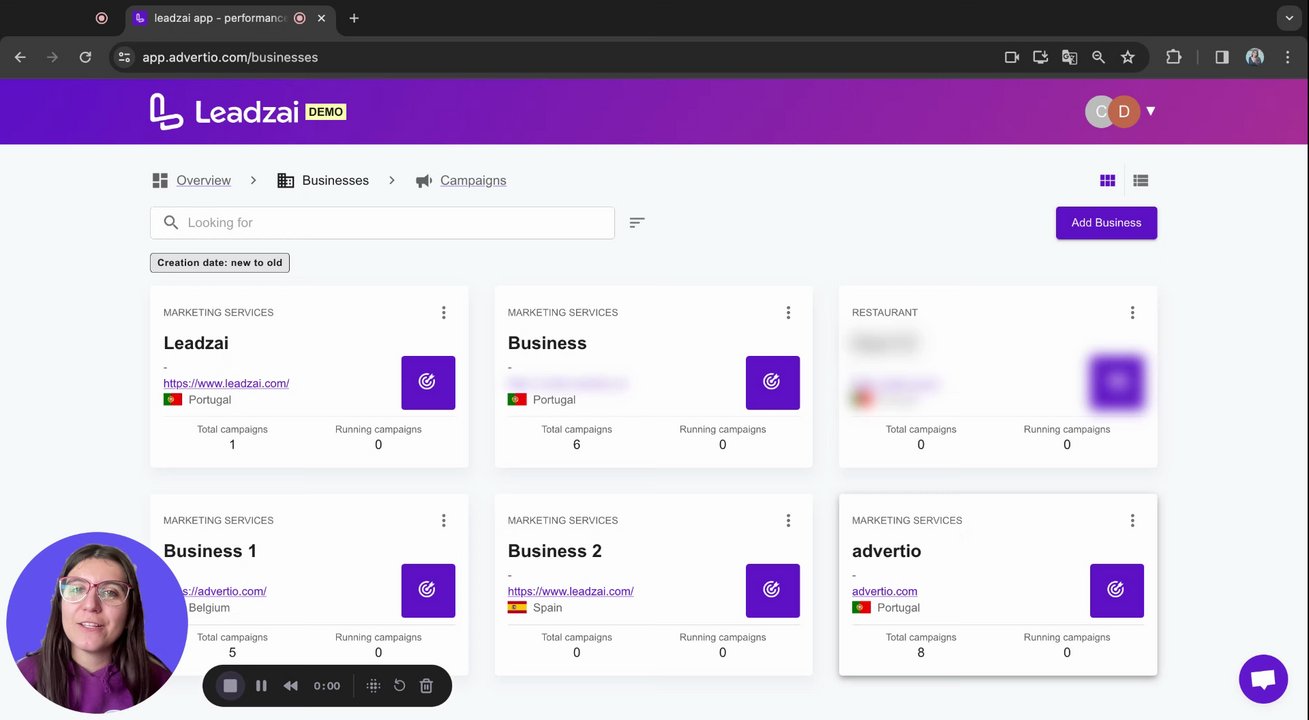
Task: Click the 'D' user avatar in header
Action: coord(1125,111)
